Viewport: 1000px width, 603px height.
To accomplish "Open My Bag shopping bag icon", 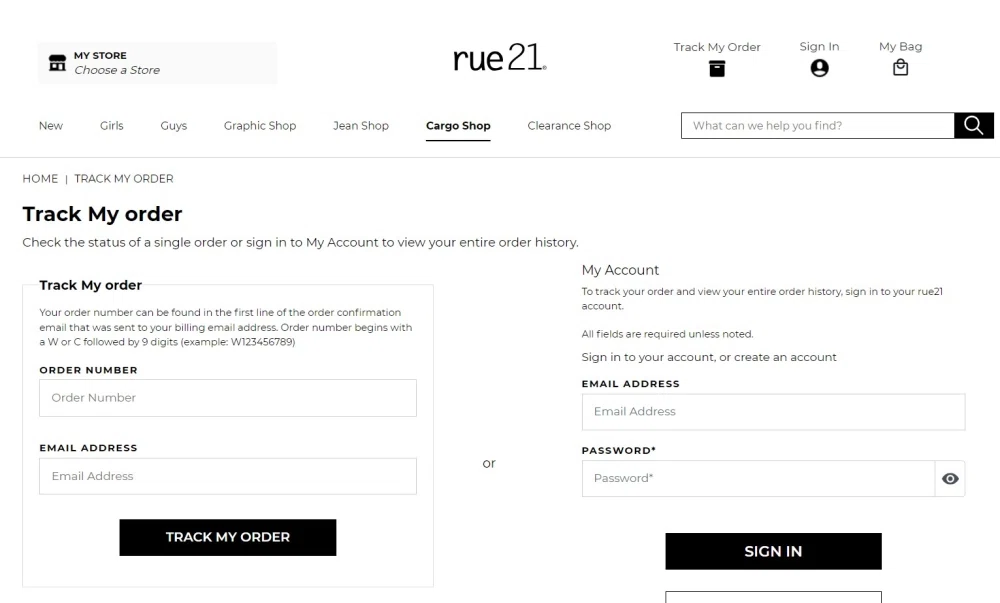I will pos(899,68).
